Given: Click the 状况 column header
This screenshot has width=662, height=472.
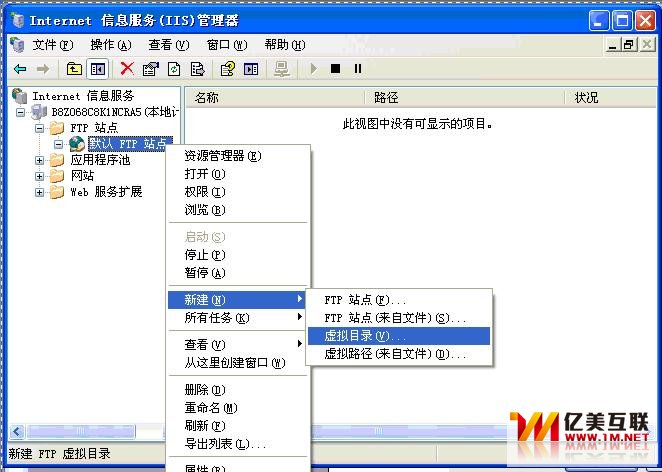Looking at the screenshot, I should (610, 98).
